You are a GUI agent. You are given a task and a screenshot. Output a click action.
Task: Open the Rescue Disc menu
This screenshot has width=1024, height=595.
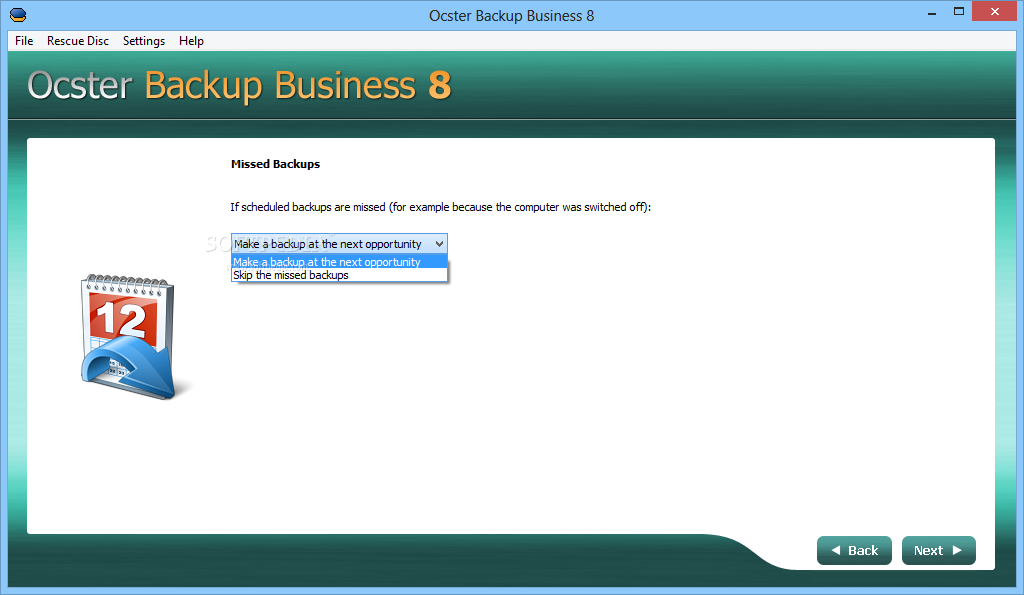tap(78, 40)
